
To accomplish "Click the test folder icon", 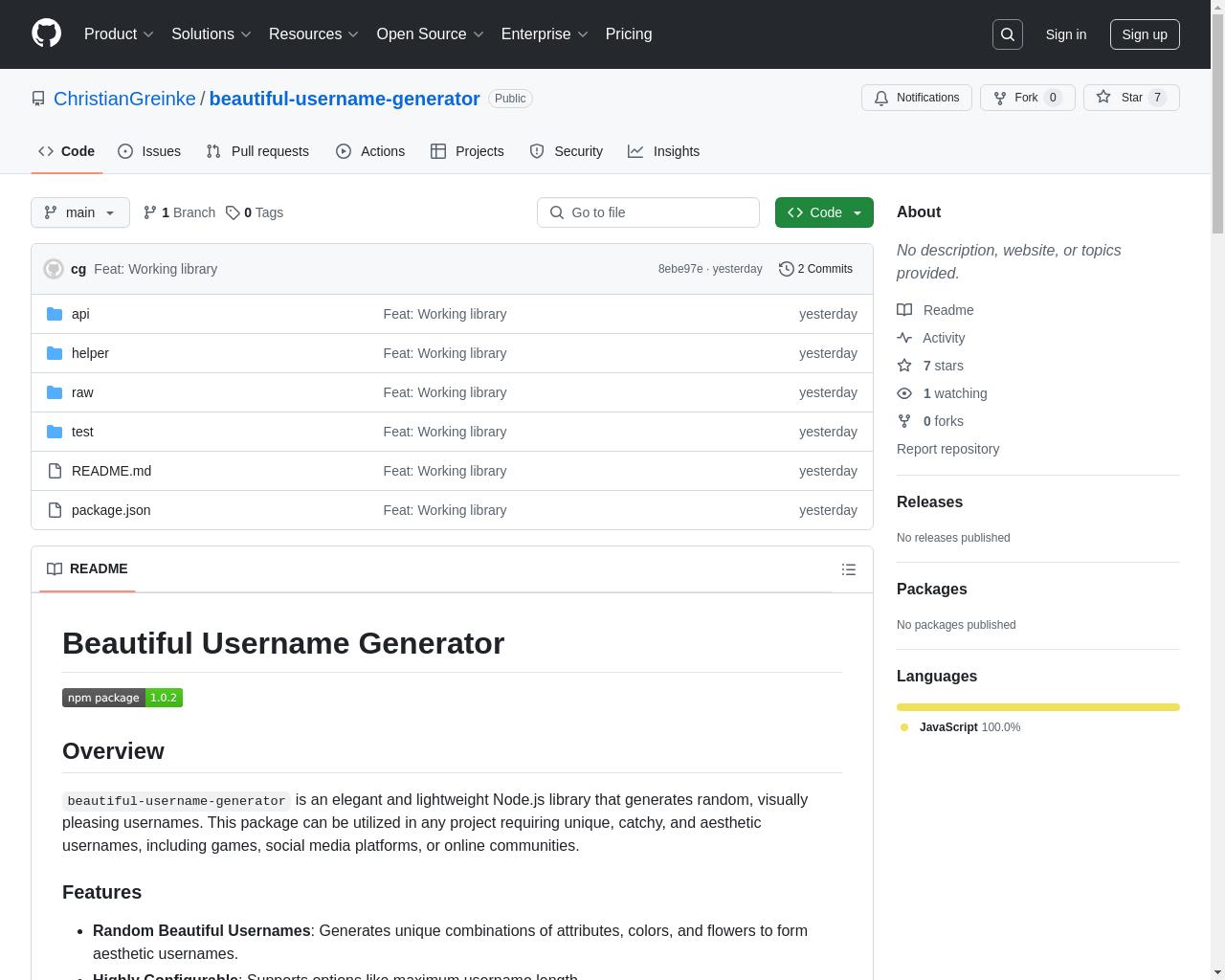I will (55, 432).
